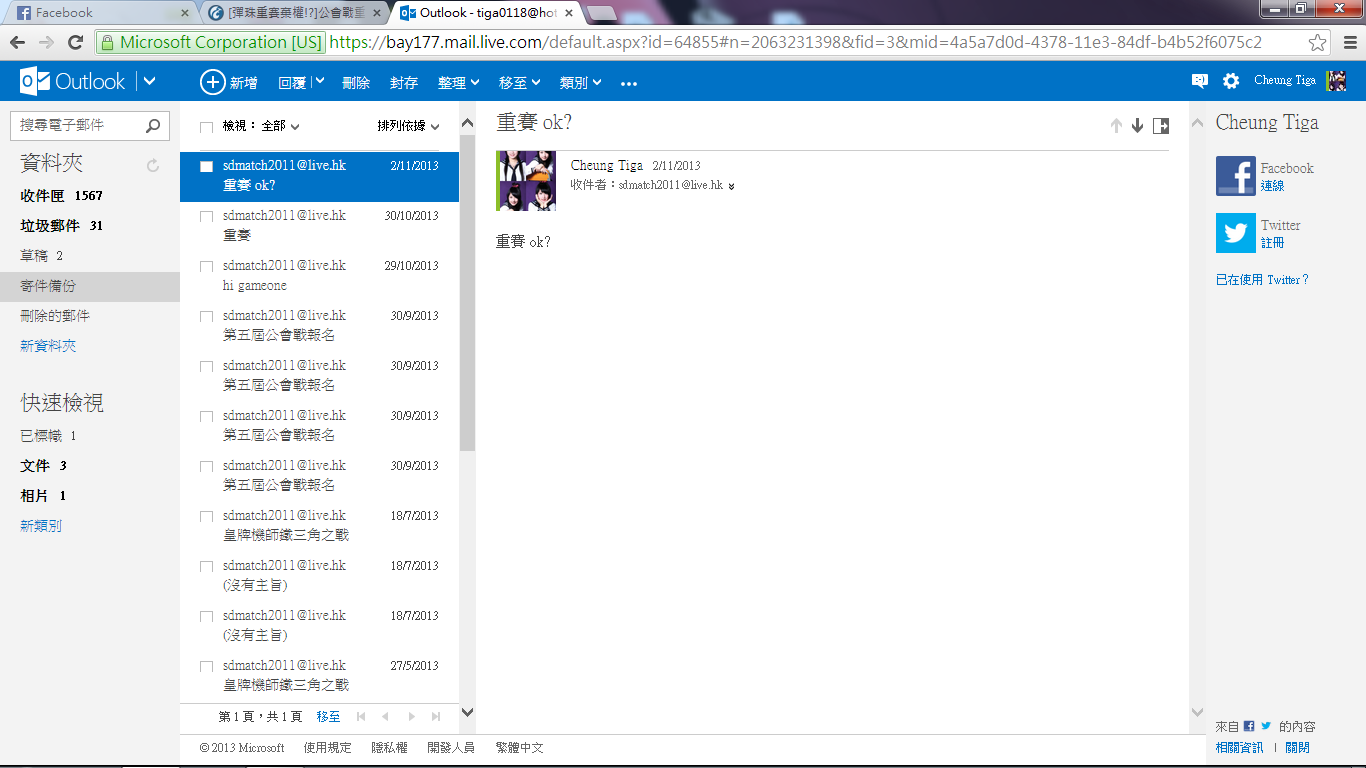This screenshot has height=768, width=1366.
Task: Reload the page with Chrome's refresh button
Action: [75, 42]
